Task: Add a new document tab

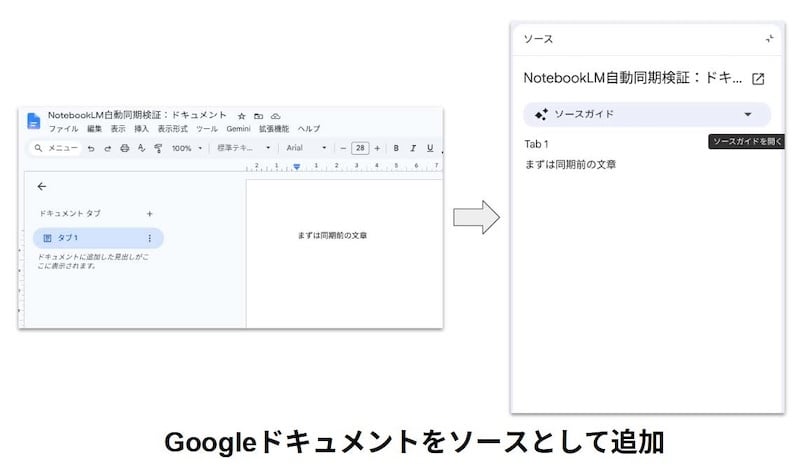Action: tap(150, 214)
